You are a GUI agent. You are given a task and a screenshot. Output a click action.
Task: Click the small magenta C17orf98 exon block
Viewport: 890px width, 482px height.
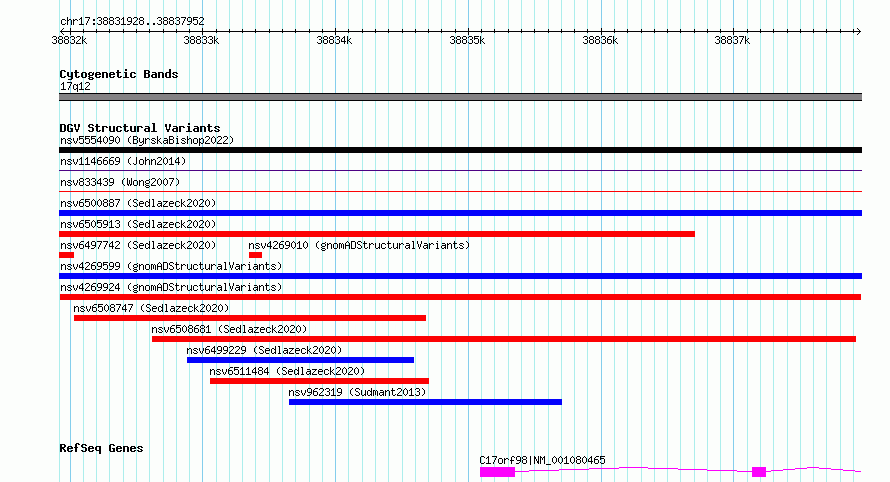click(759, 472)
